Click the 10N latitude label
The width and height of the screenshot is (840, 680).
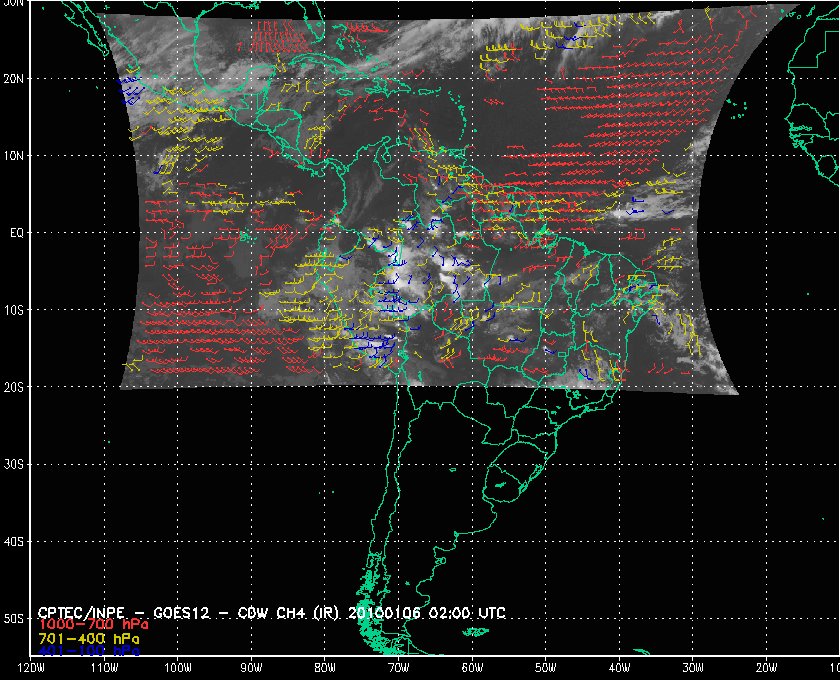(x=13, y=156)
